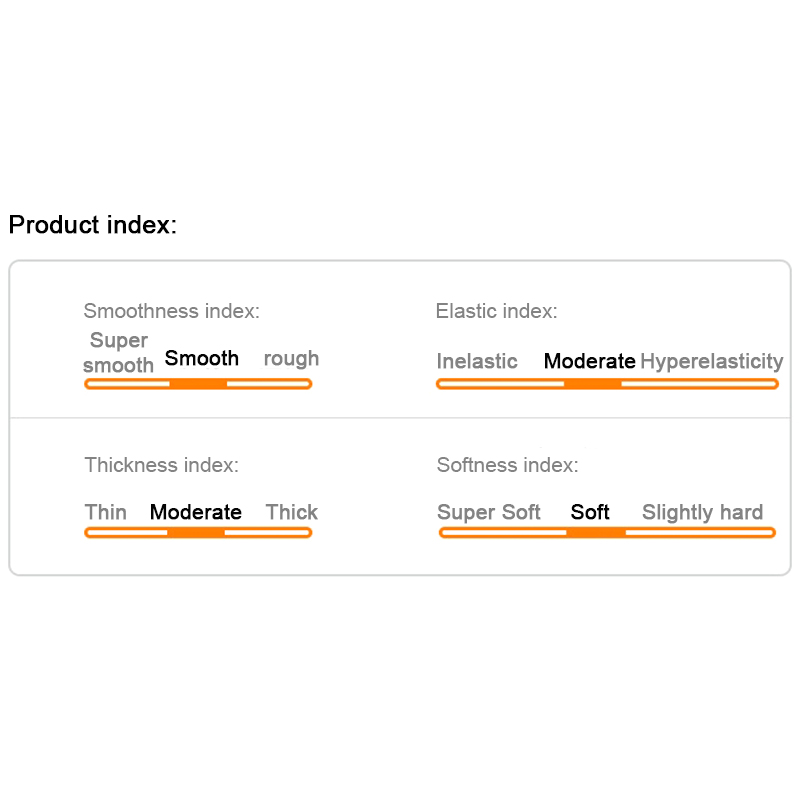Click the "Thickness index:" heading

[161, 465]
